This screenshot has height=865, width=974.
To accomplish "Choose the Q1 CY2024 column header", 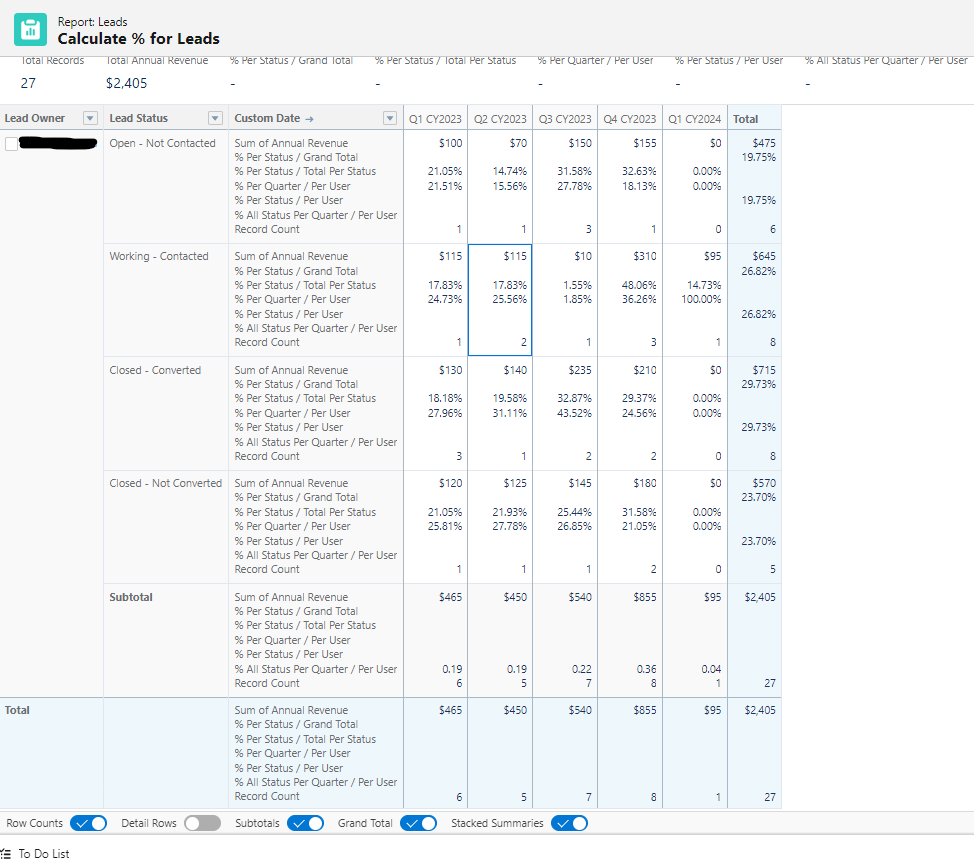I will [694, 119].
